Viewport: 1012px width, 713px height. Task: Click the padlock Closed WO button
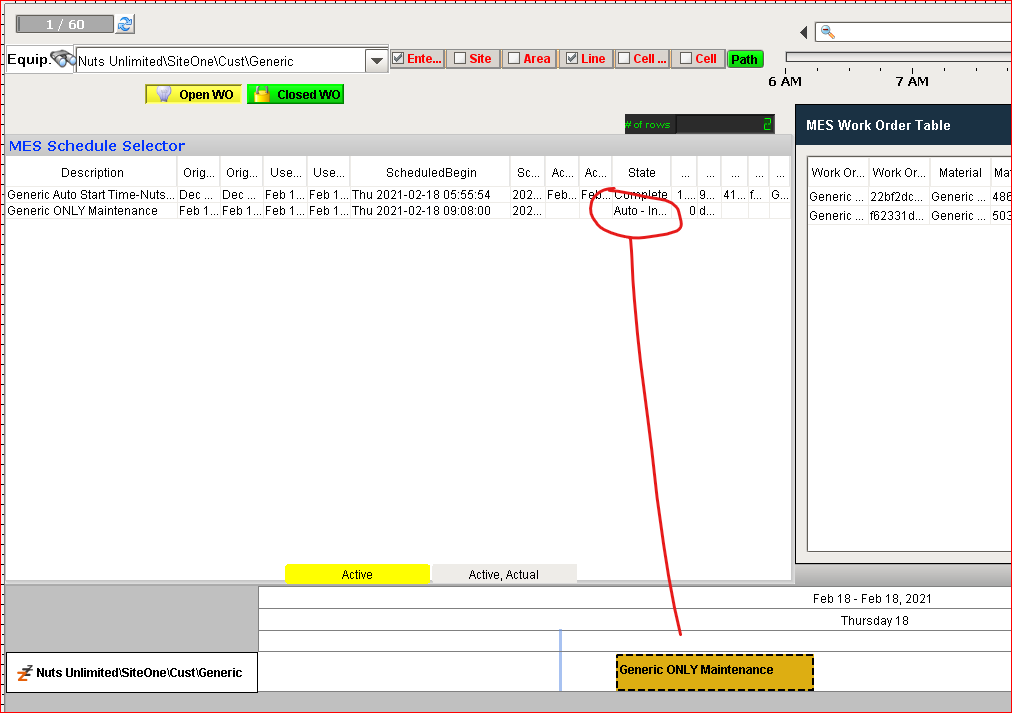tap(296, 94)
